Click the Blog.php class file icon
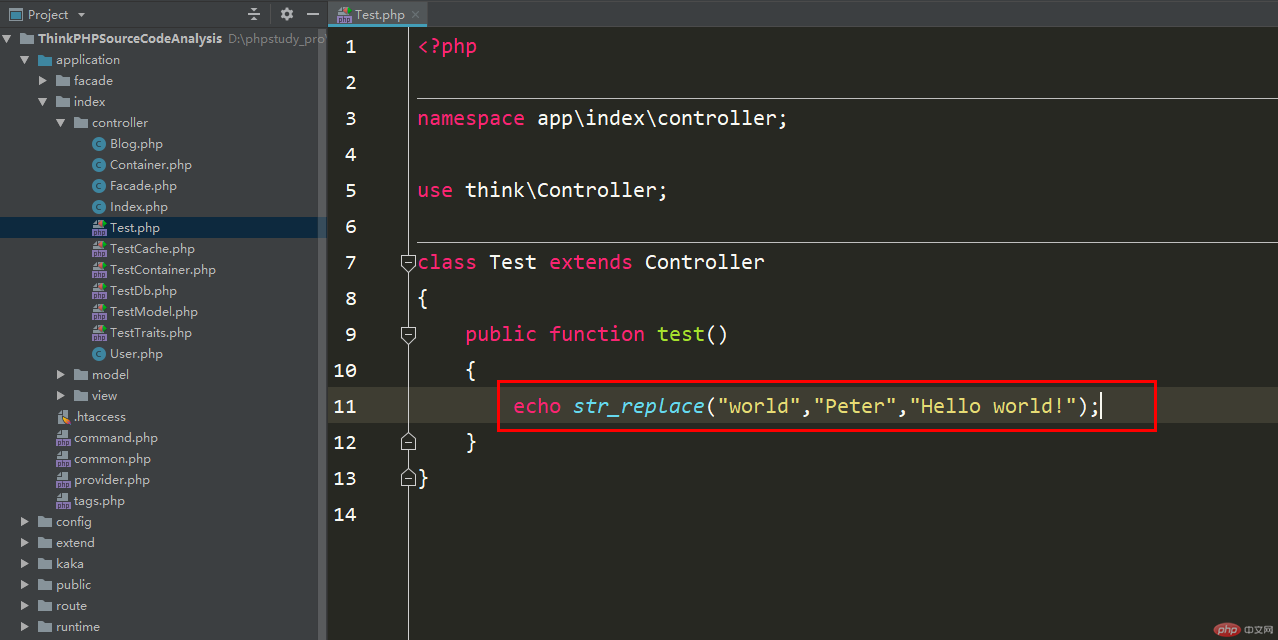Image resolution: width=1278 pixels, height=640 pixels. (x=99, y=143)
